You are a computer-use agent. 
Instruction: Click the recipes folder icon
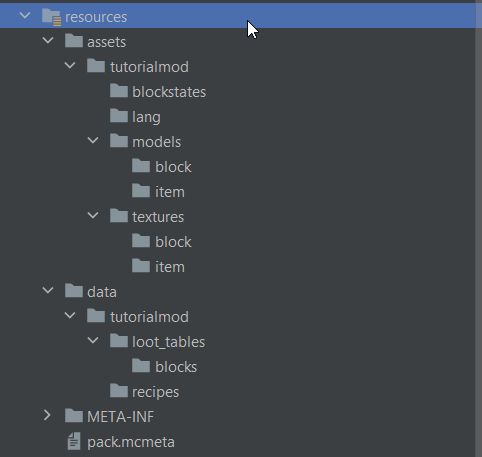coord(119,391)
